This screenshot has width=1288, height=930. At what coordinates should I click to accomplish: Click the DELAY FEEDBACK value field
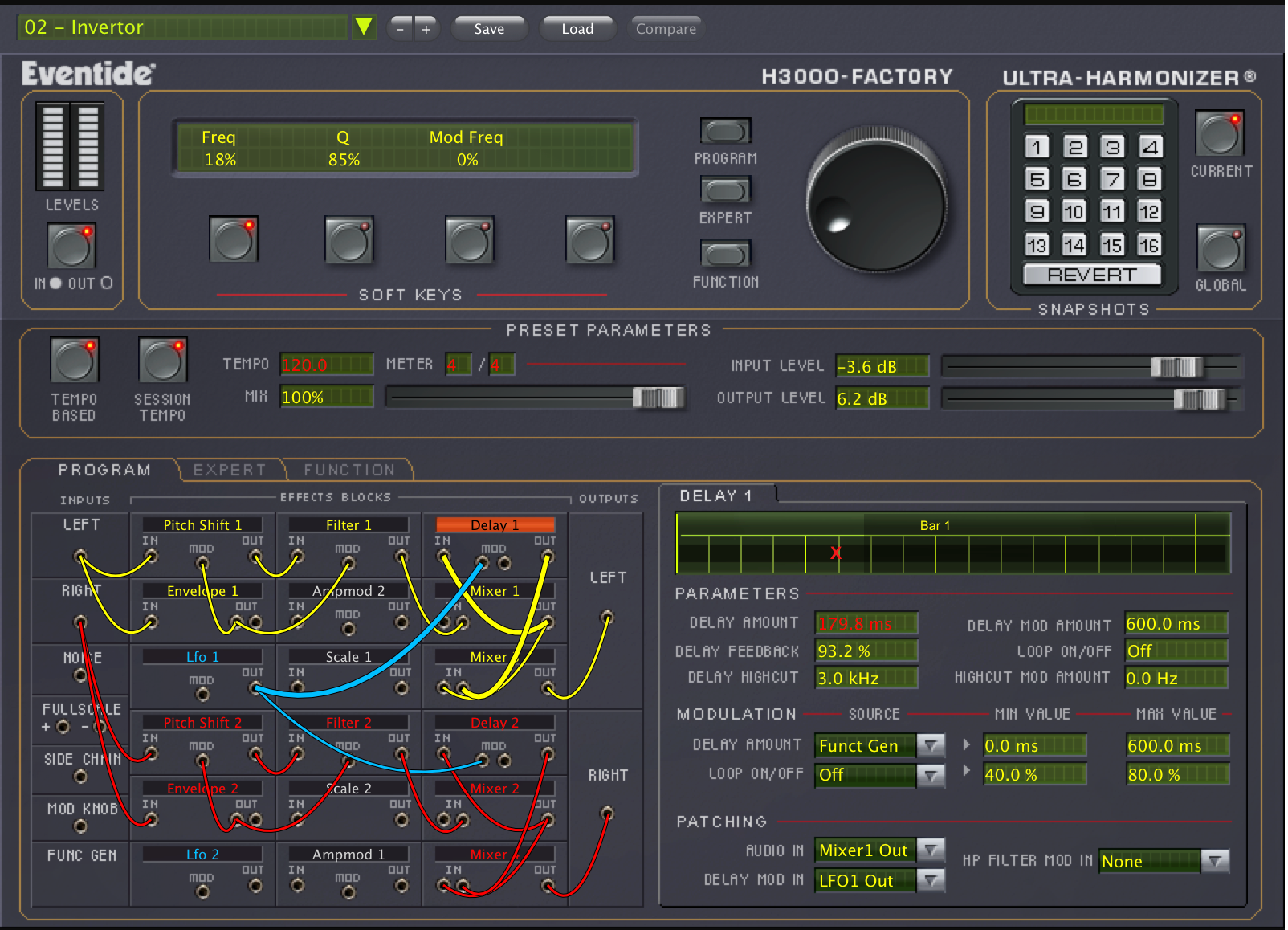click(866, 651)
